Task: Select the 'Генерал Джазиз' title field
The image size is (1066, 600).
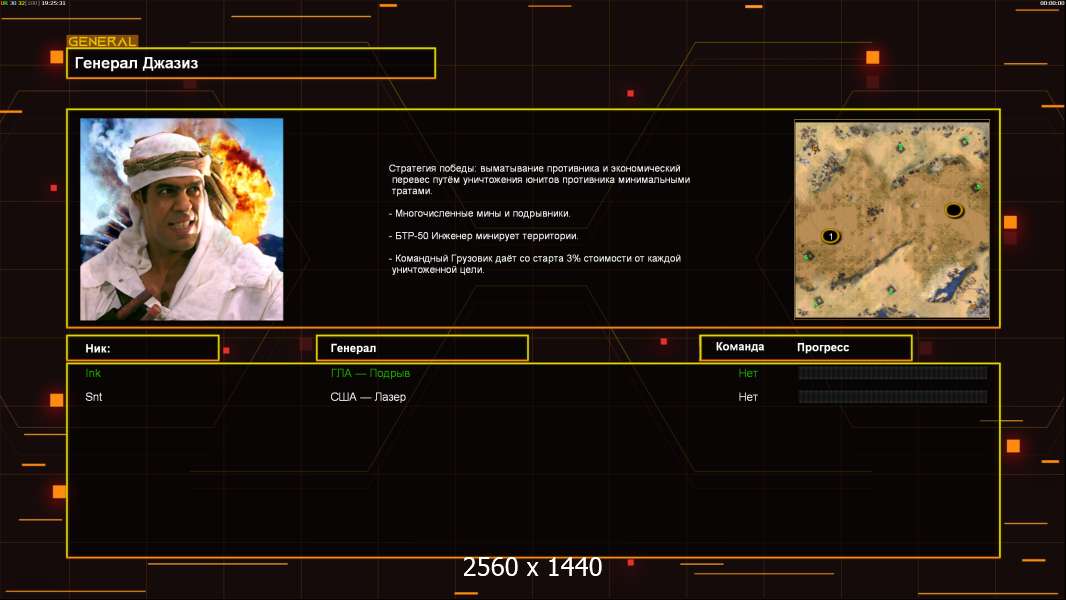Action: click(x=250, y=63)
